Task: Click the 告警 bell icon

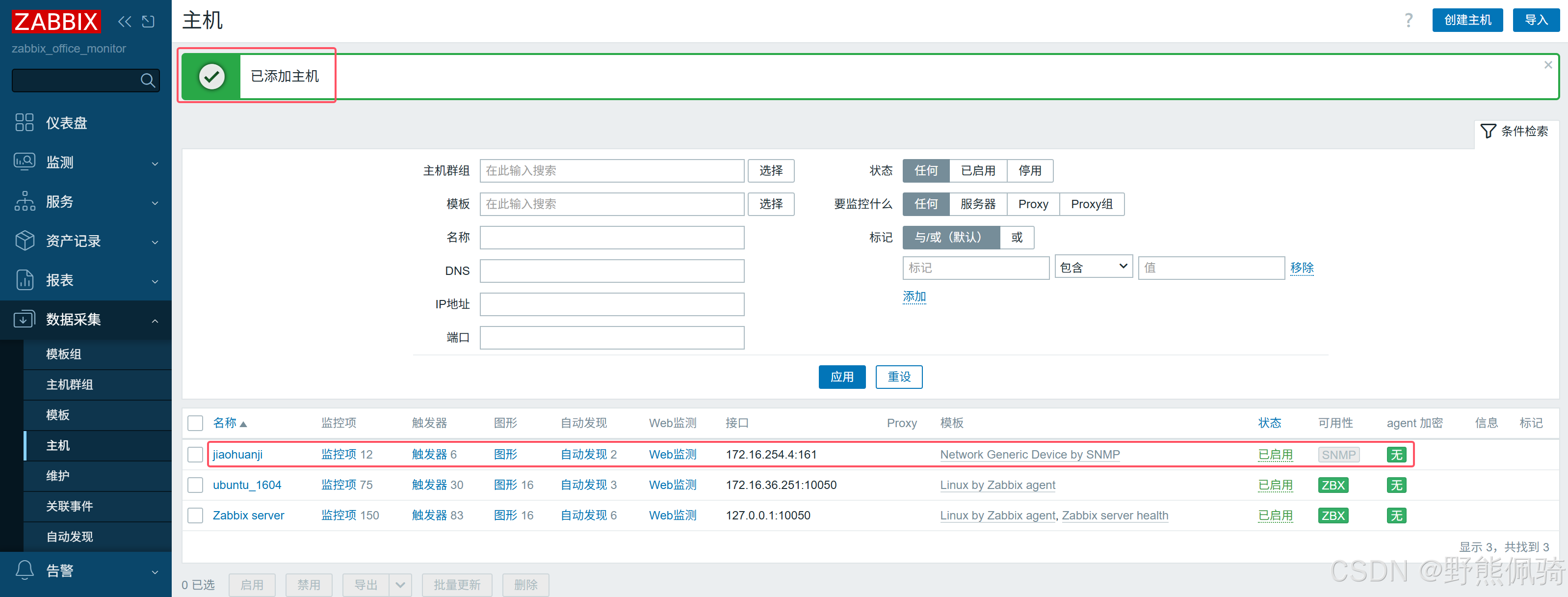Action: click(25, 570)
